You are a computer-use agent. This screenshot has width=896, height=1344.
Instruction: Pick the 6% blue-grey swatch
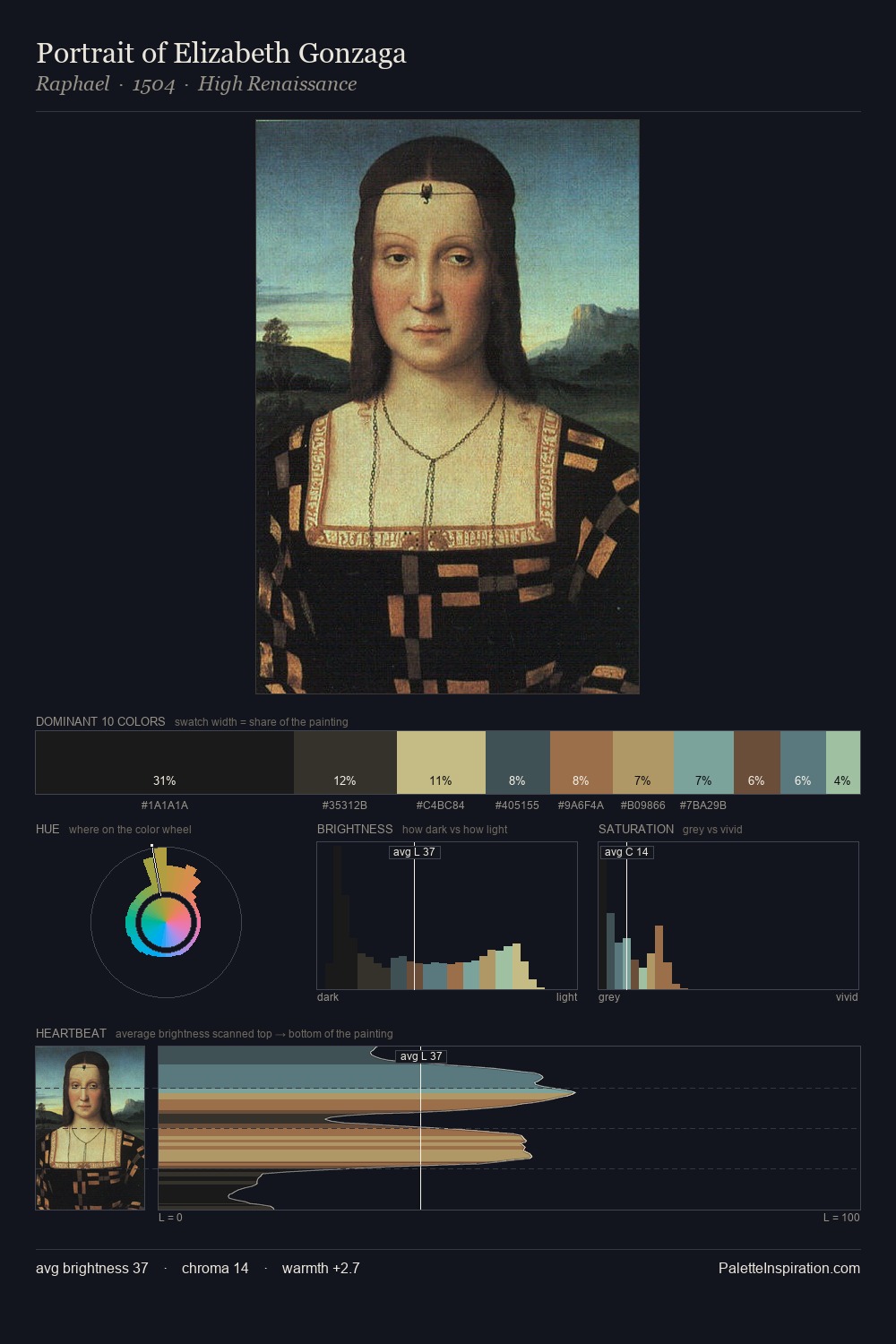(803, 762)
